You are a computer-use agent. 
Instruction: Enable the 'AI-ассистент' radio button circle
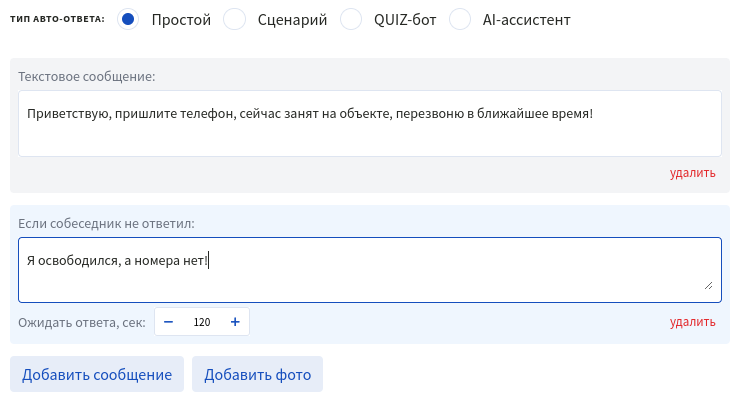460,19
